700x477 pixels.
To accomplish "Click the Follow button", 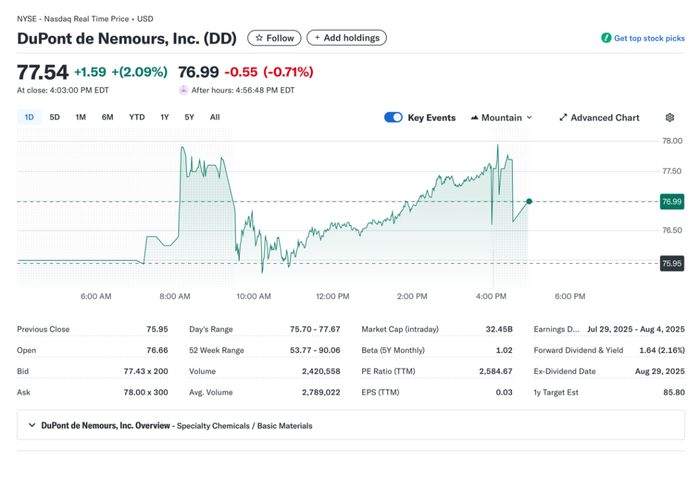I will click(x=274, y=38).
